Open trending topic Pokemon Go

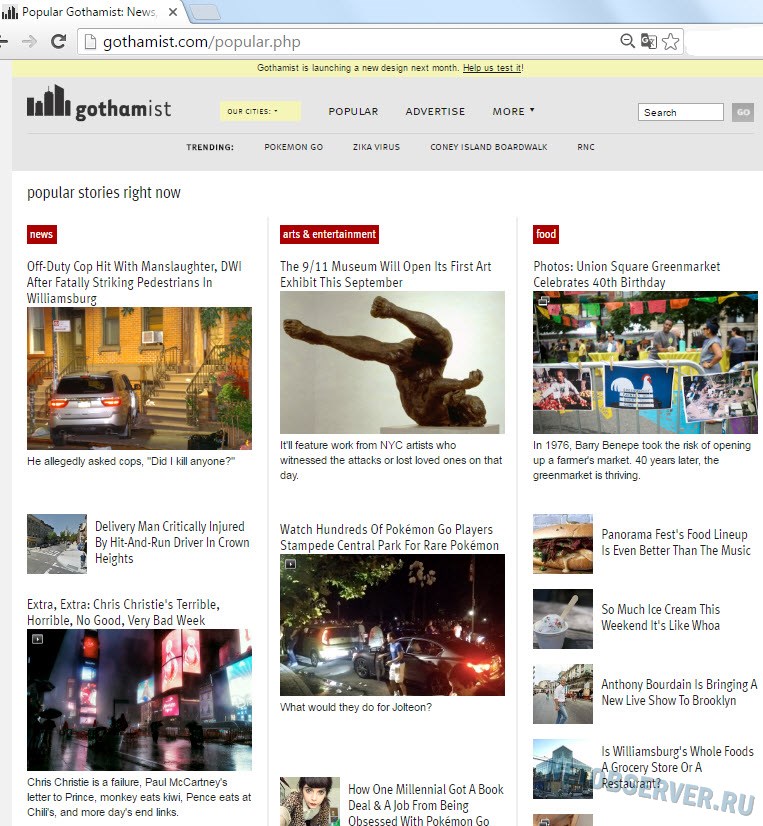point(294,147)
